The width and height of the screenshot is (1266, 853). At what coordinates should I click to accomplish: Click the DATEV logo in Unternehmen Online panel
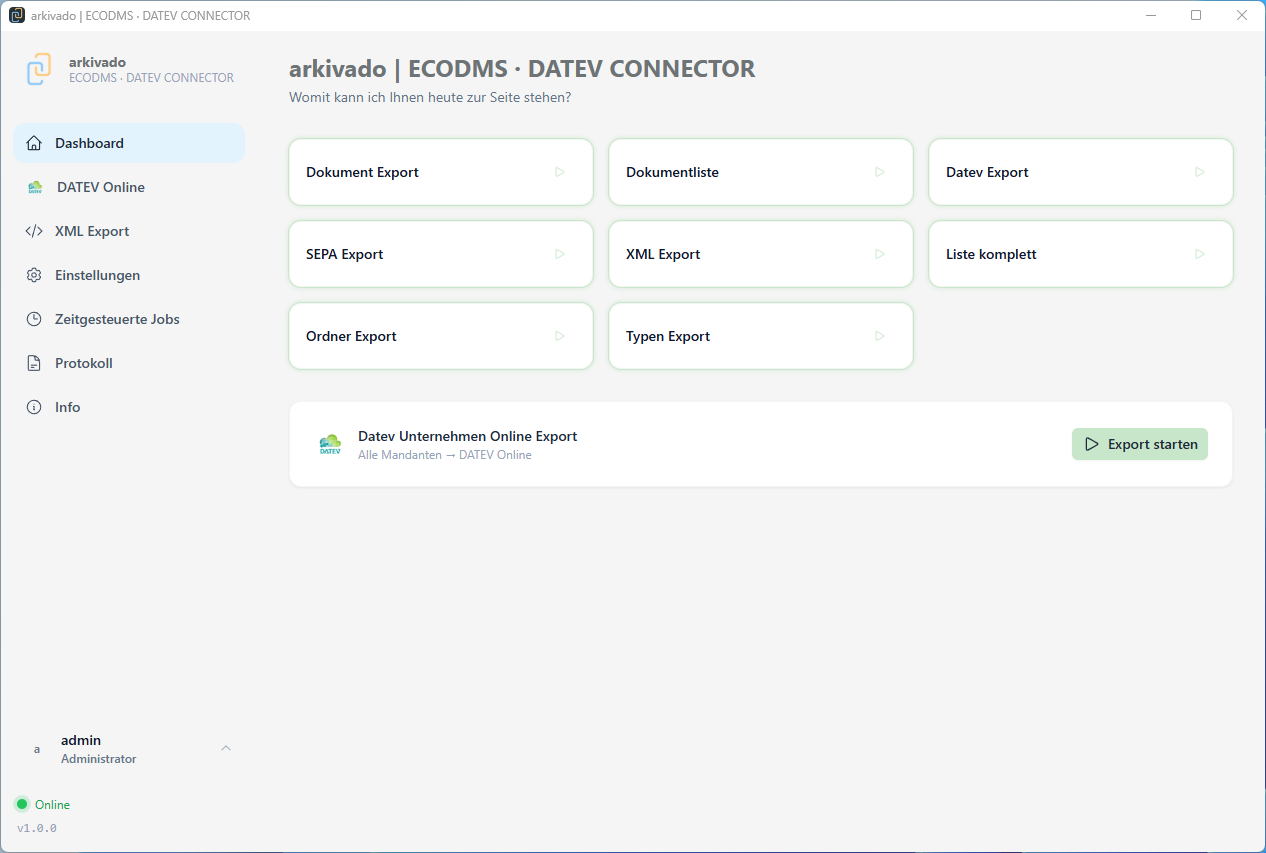pos(330,445)
